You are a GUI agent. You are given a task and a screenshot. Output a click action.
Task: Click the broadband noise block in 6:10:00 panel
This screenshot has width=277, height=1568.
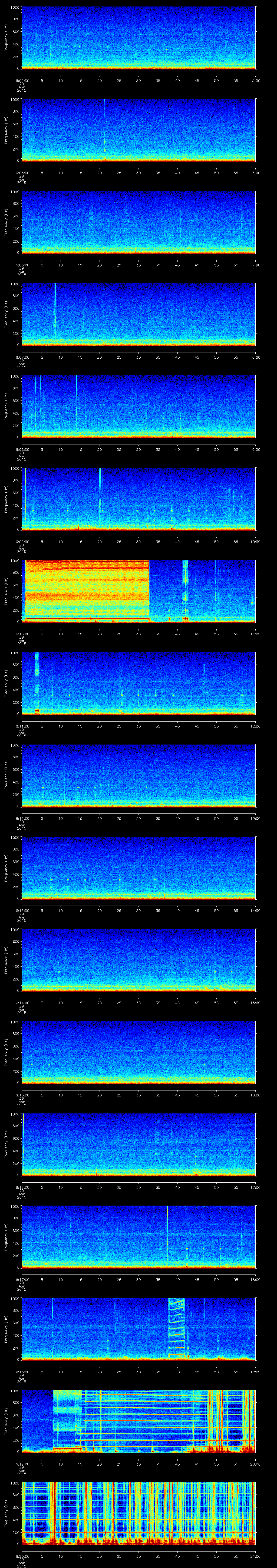[x=87, y=590]
